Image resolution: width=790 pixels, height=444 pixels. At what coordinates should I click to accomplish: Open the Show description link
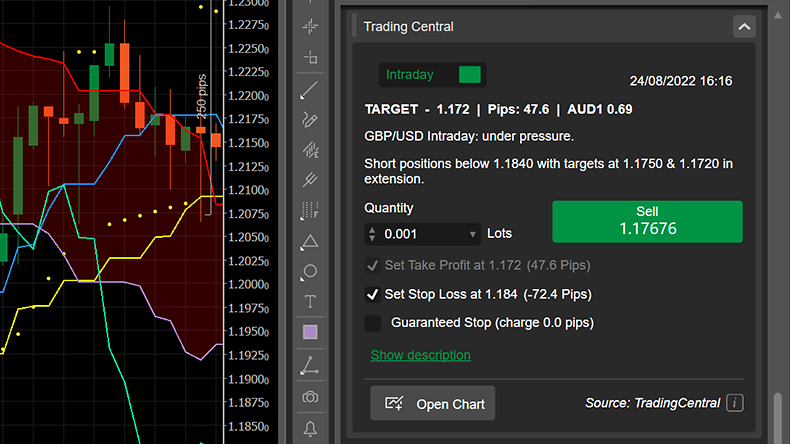(421, 355)
